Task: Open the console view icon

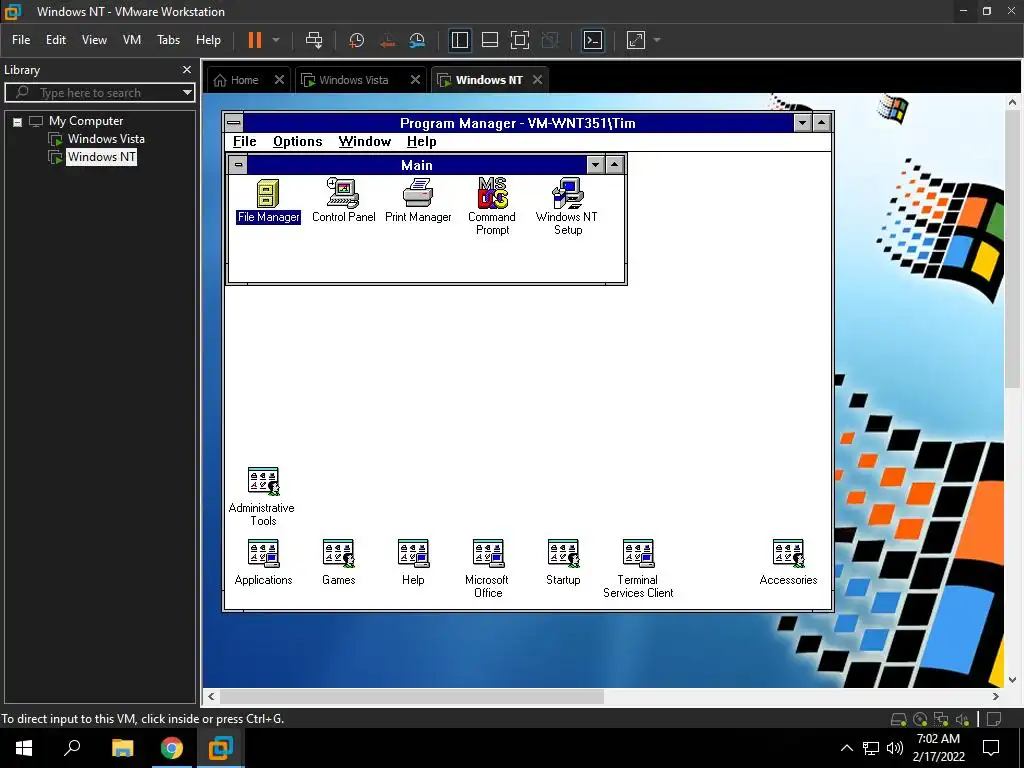Action: tap(593, 40)
